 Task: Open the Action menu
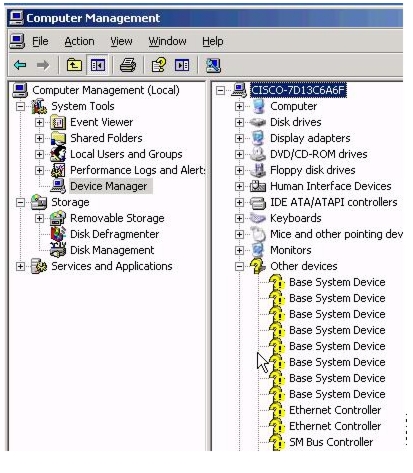coord(79,41)
